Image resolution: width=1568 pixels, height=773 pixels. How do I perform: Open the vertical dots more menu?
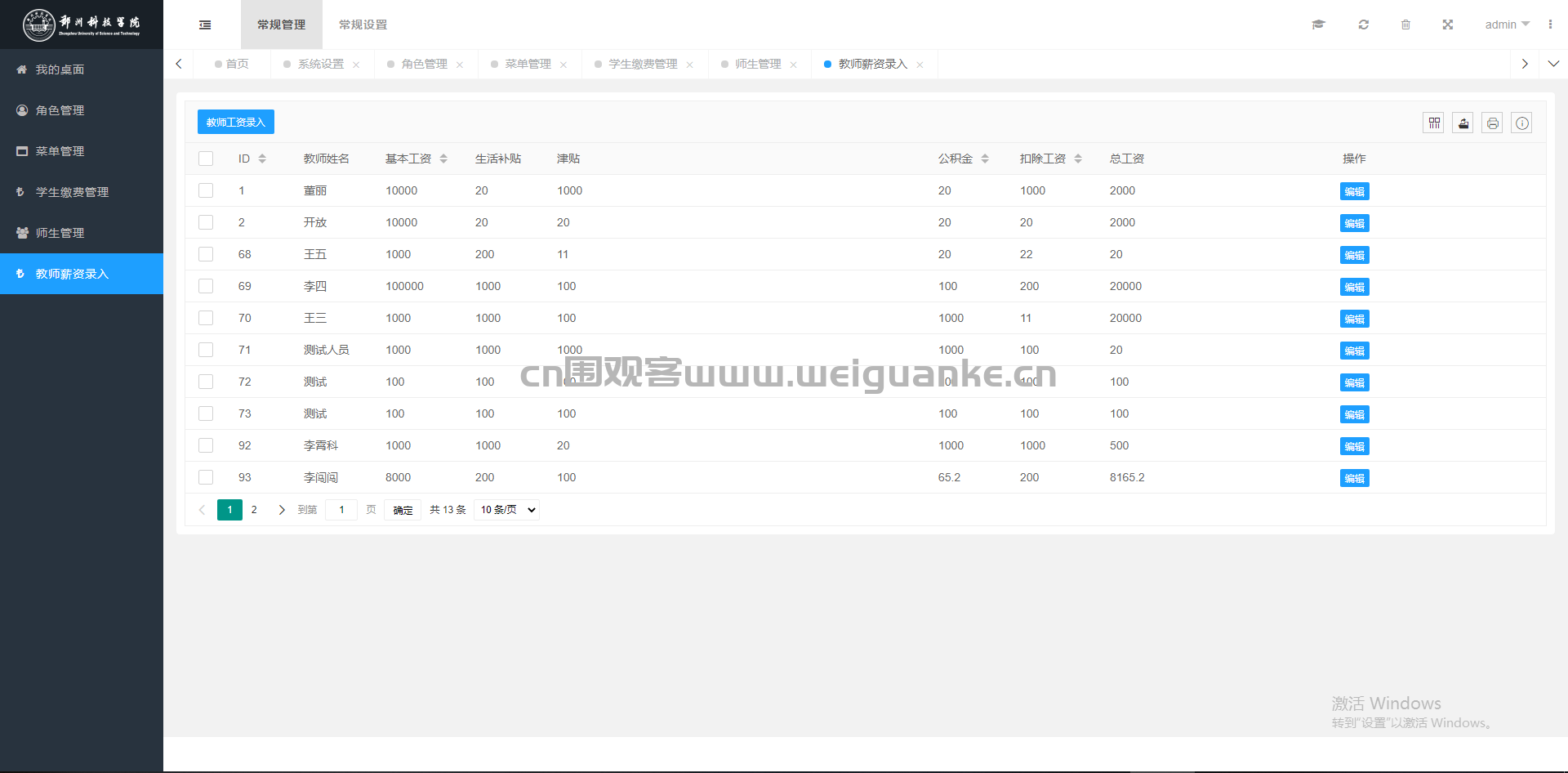[1550, 25]
